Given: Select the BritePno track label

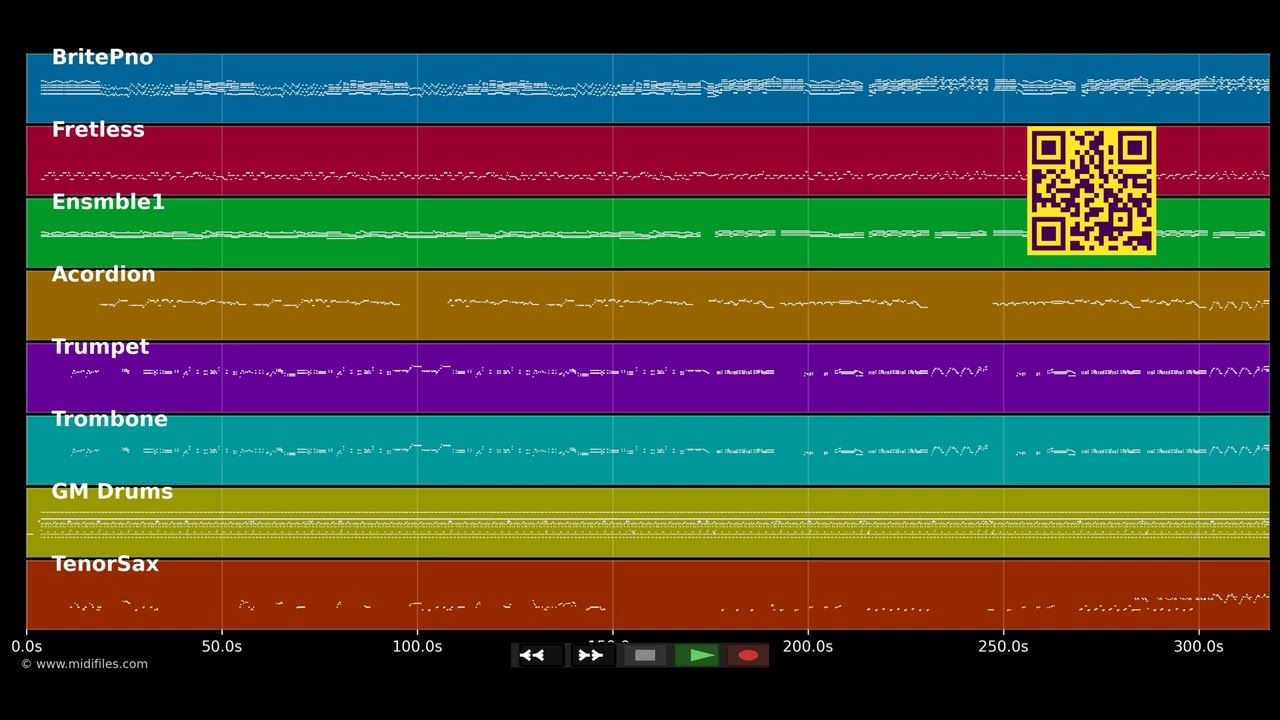Looking at the screenshot, I should [x=102, y=58].
